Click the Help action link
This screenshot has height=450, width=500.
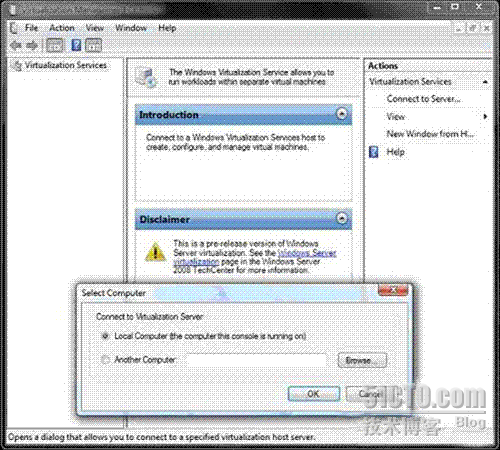pyautogui.click(x=396, y=152)
